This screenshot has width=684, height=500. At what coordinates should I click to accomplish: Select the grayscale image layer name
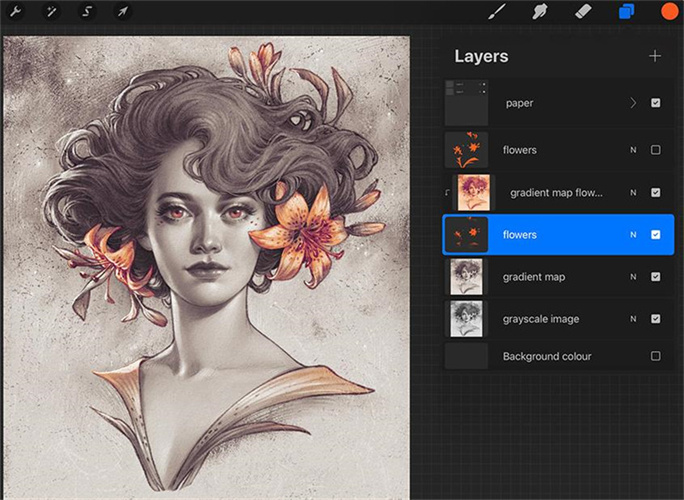coord(541,319)
